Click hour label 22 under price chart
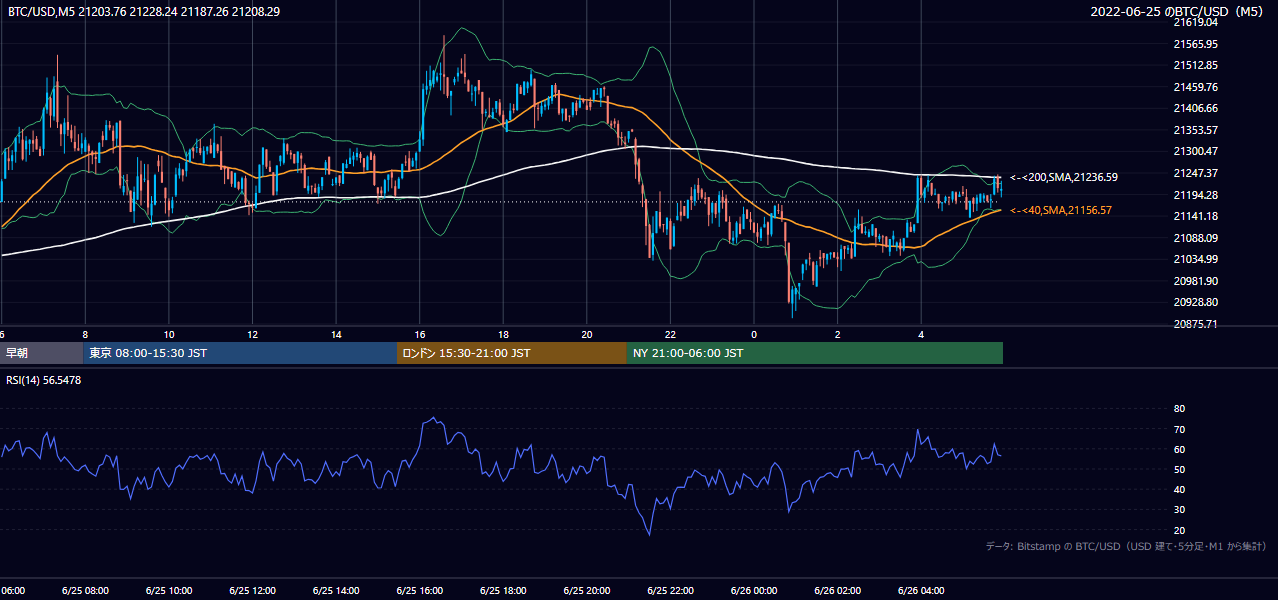Viewport: 1278px width, 600px height. tap(670, 335)
